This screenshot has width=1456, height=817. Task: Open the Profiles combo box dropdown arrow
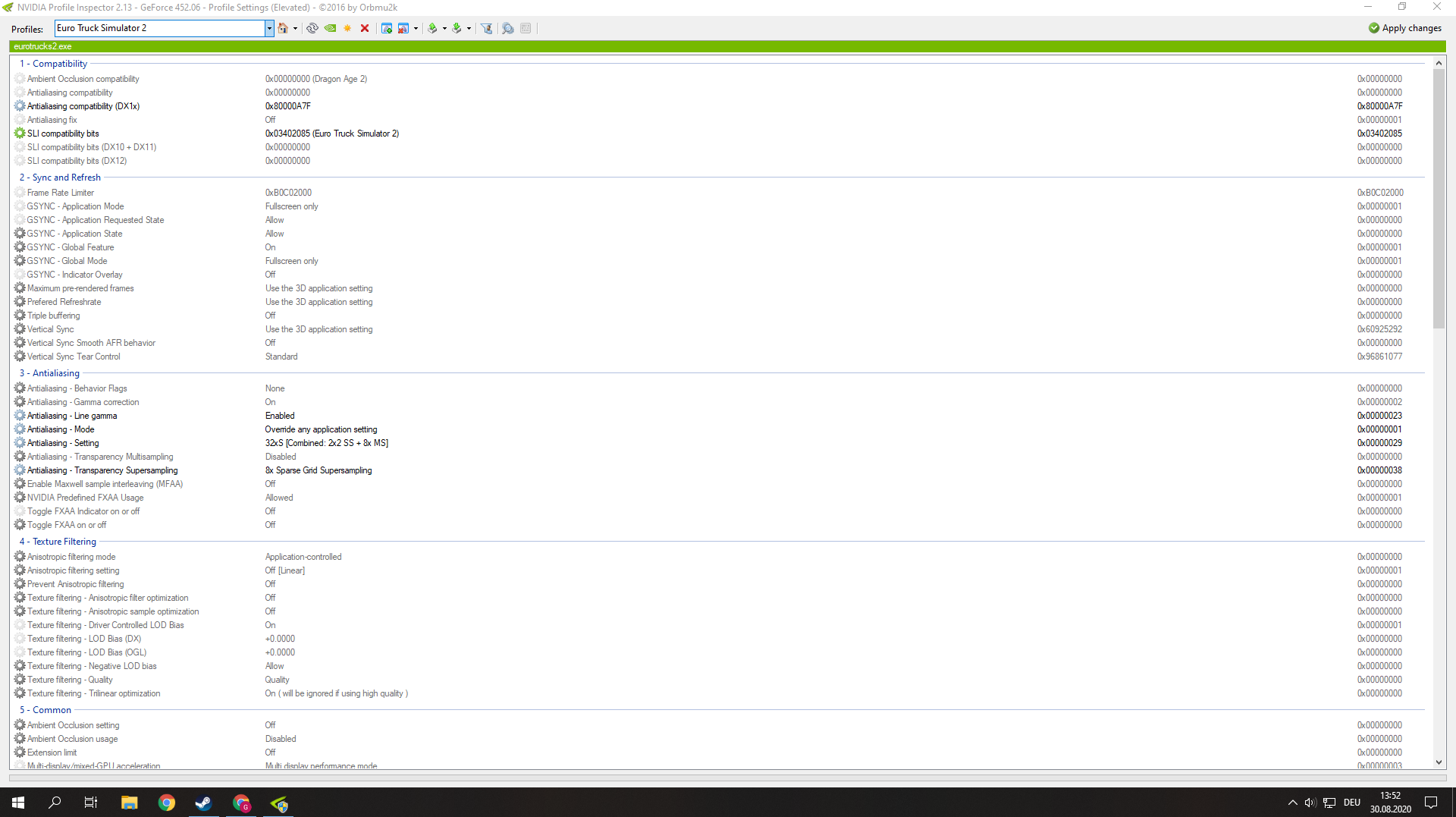268,28
